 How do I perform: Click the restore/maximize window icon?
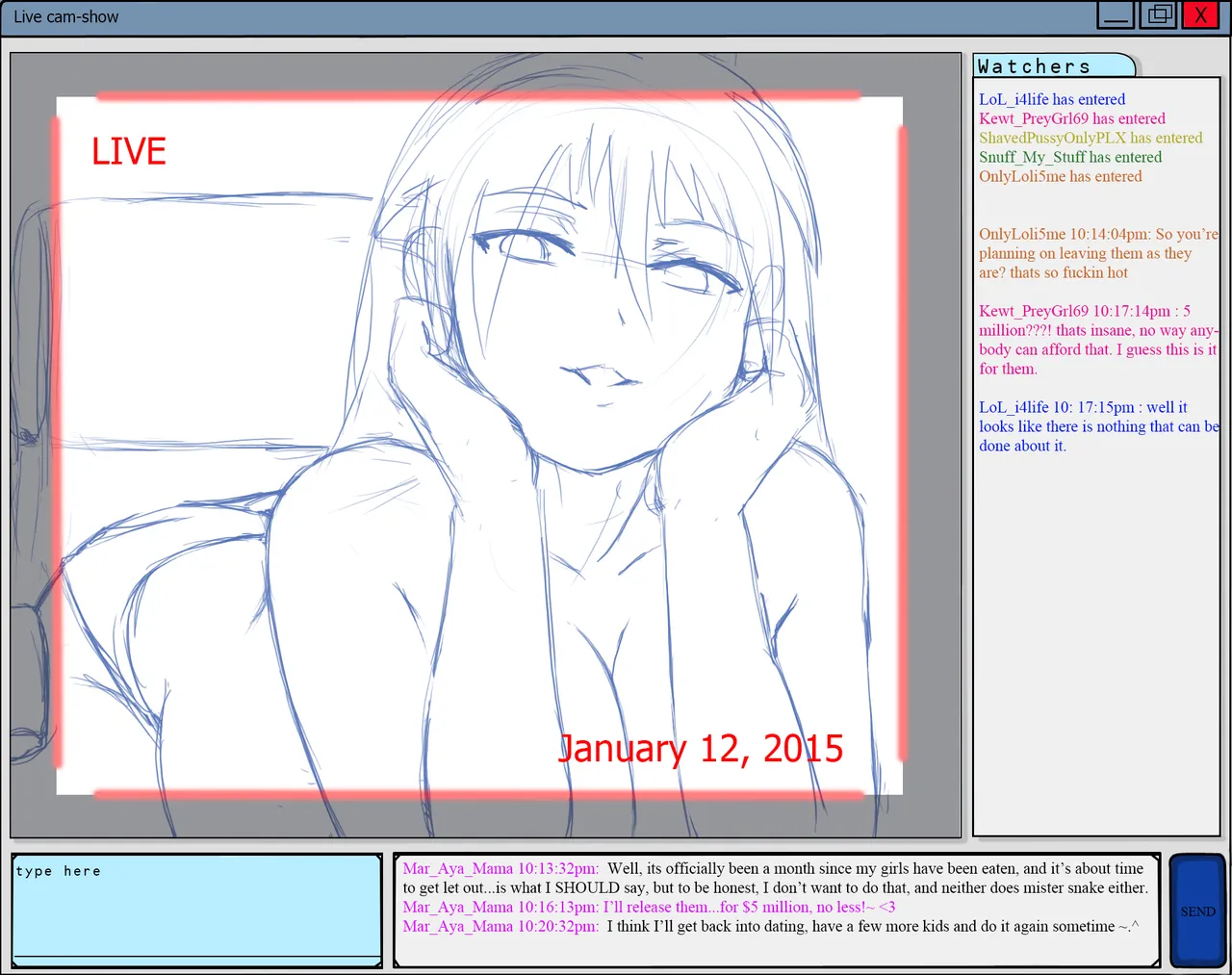point(1159,15)
